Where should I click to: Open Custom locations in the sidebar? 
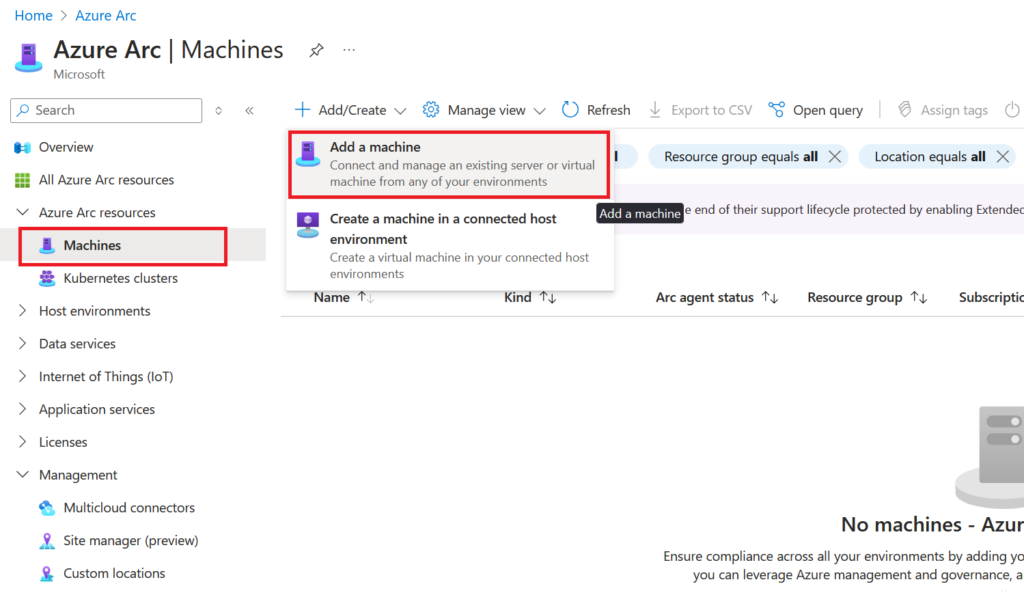pyautogui.click(x=114, y=573)
